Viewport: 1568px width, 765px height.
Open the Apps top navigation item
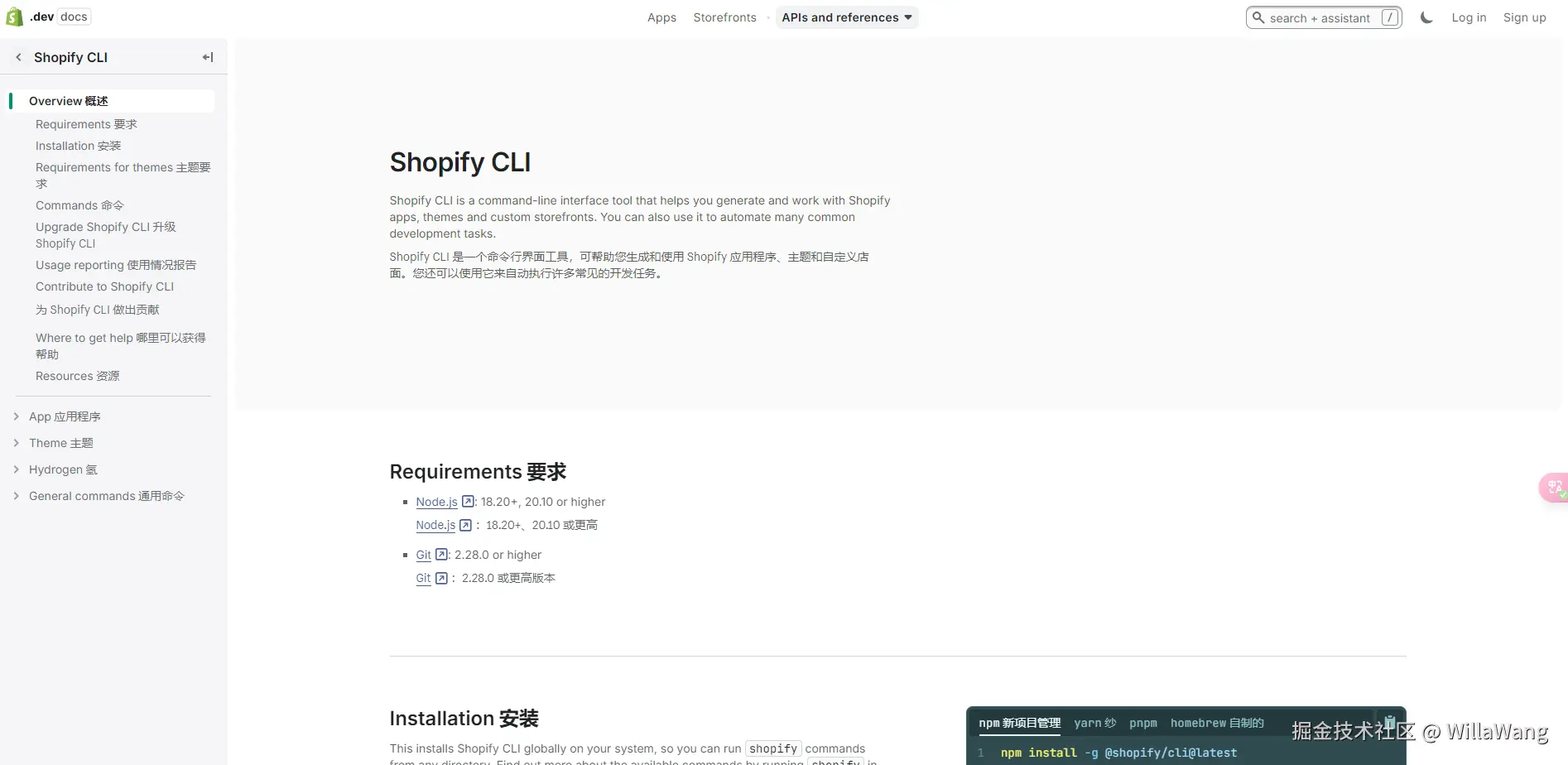[661, 17]
